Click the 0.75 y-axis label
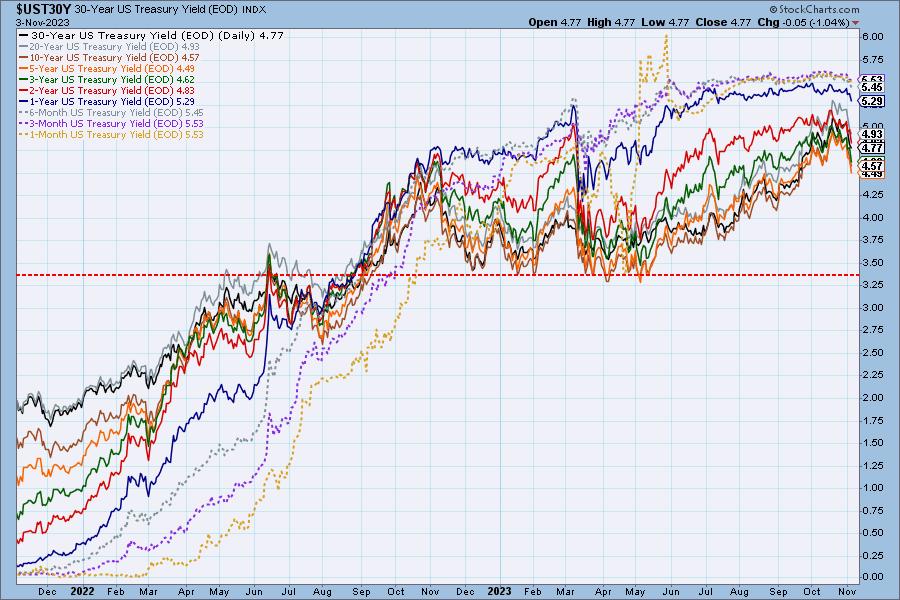This screenshot has width=900, height=600. 872,510
